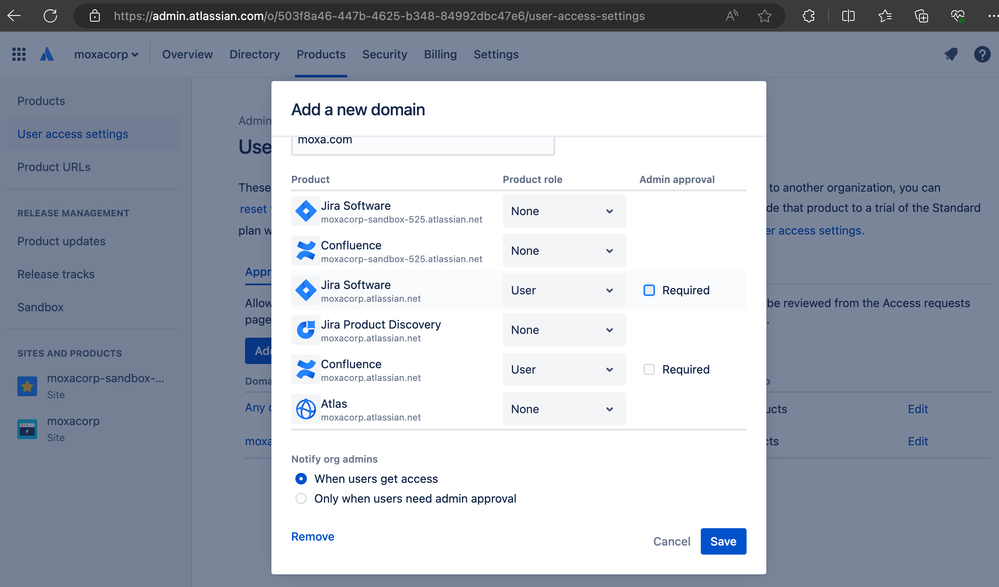The height and width of the screenshot is (587, 999).
Task: Open Atlassian app switcher grid icon
Action: point(19,54)
